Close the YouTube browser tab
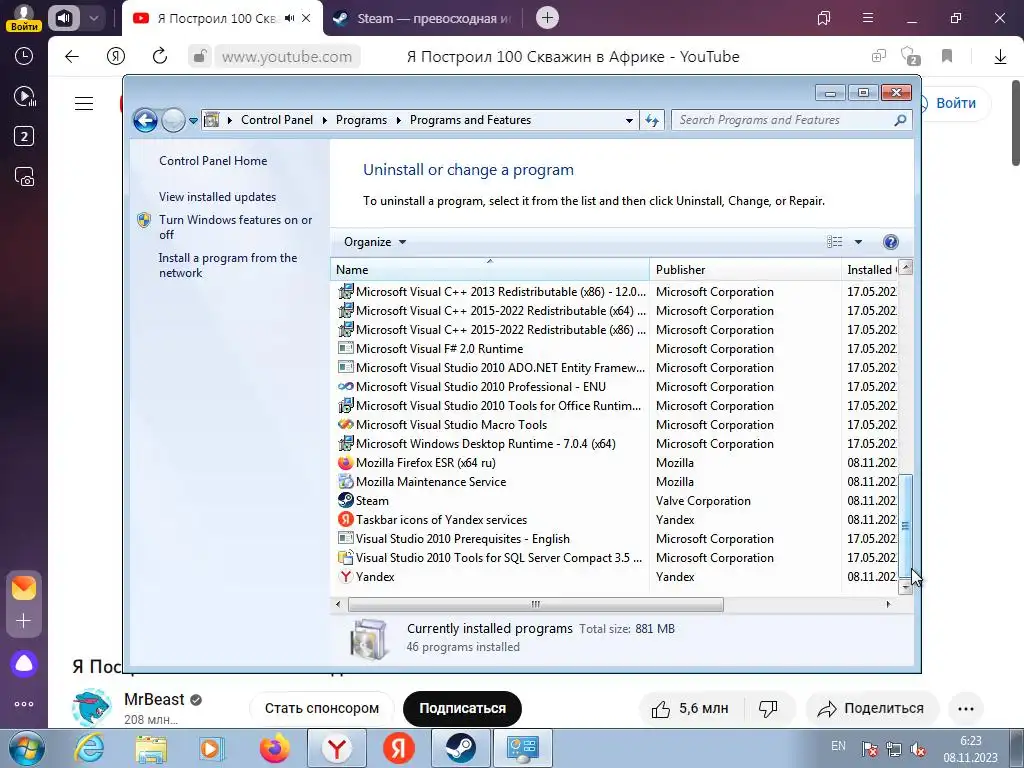The height and width of the screenshot is (768, 1024). tap(306, 18)
